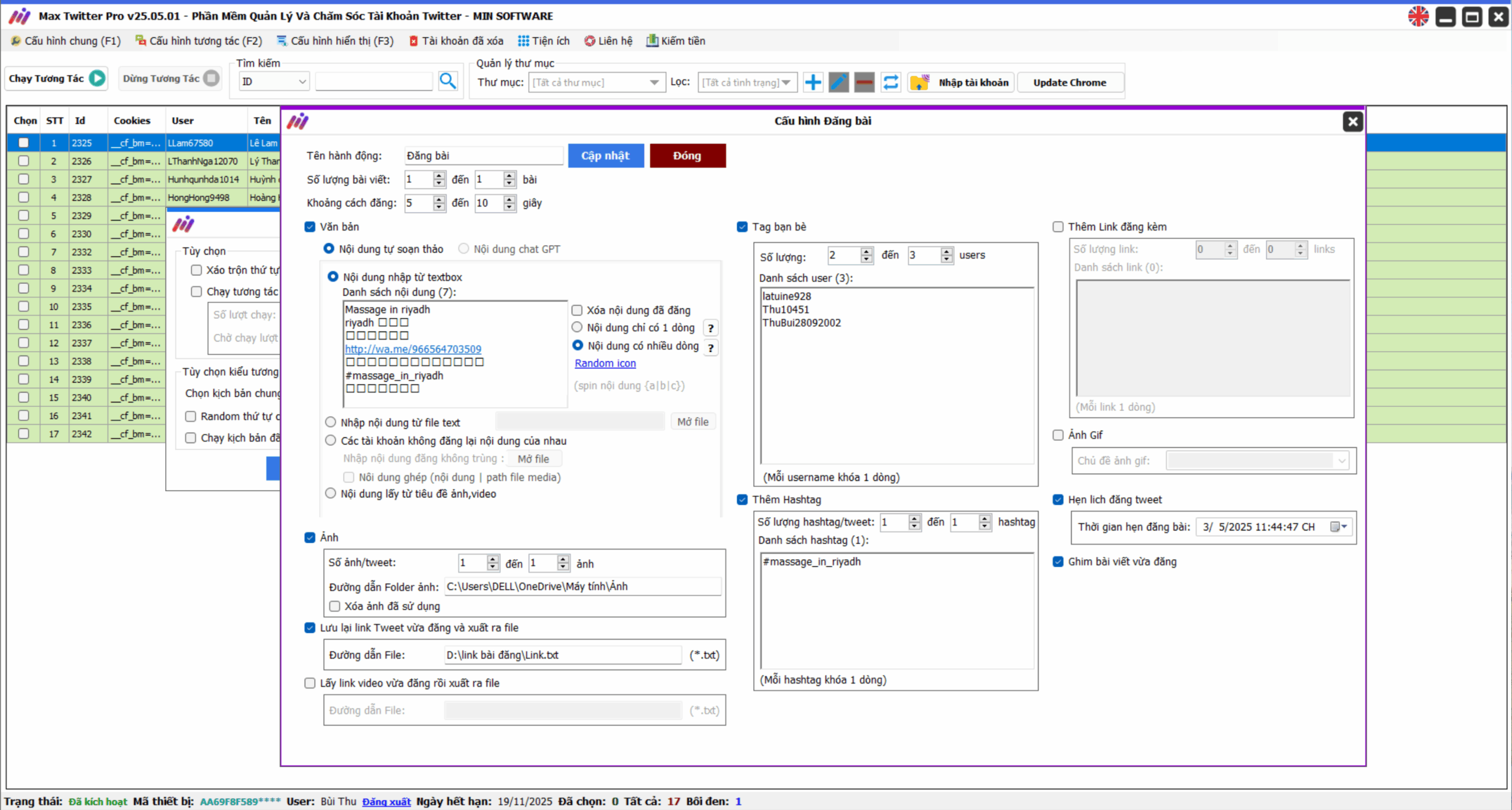
Task: Click the Nhập tài khoản import button
Action: coord(962,82)
